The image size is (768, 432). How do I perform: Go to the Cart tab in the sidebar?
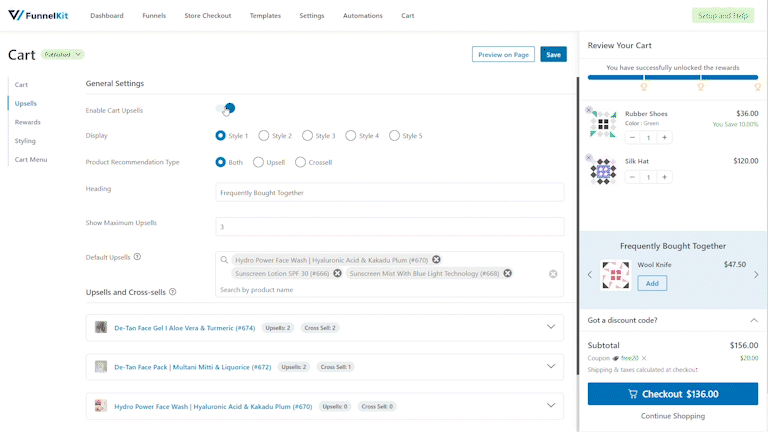click(22, 85)
